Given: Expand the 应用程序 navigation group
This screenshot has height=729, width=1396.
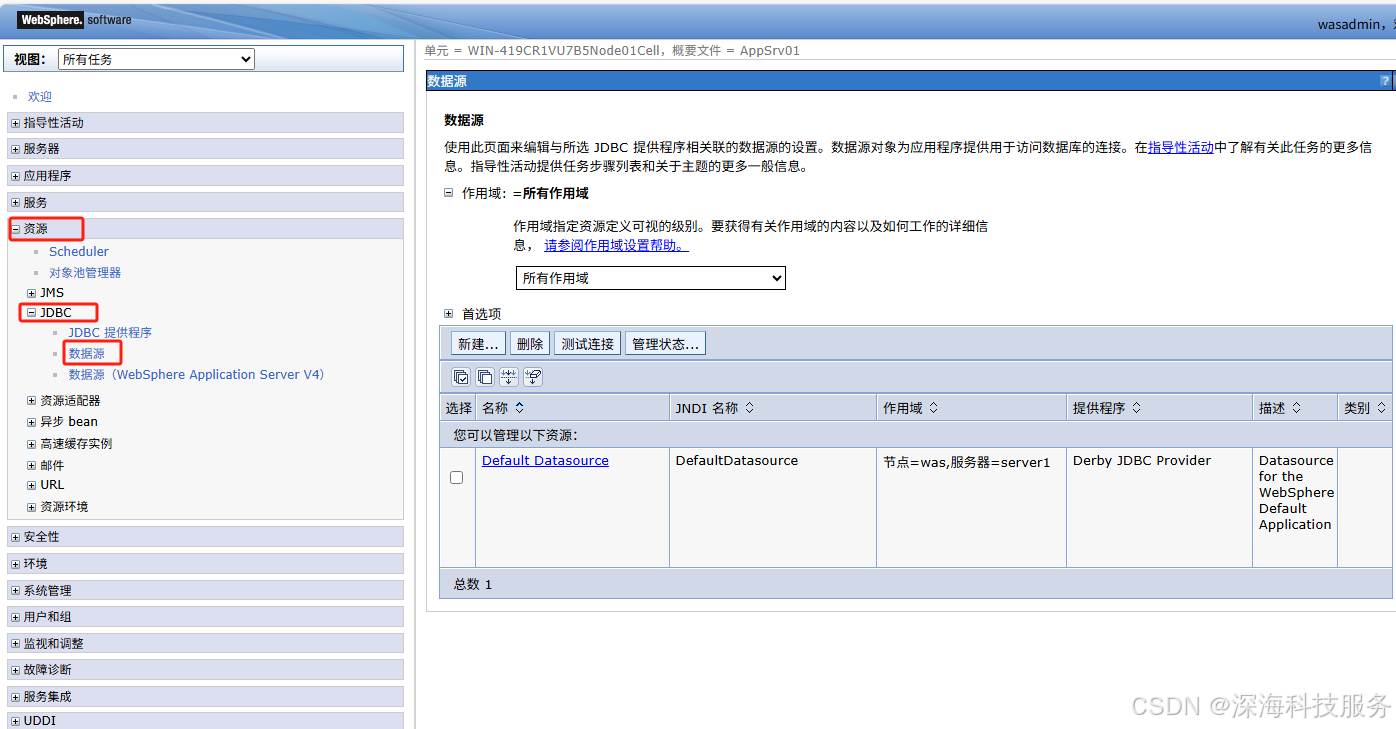Looking at the screenshot, I should point(15,176).
